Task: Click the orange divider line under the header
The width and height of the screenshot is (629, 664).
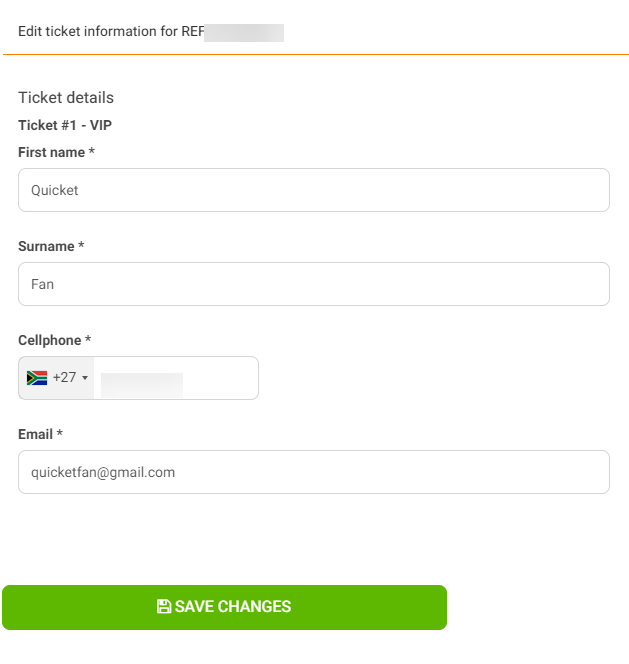Action: (x=316, y=54)
